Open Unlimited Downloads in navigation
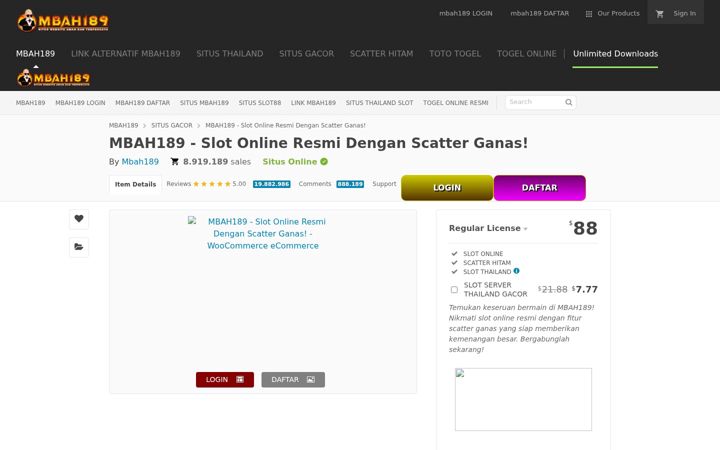This screenshot has height=450, width=720. [615, 54]
